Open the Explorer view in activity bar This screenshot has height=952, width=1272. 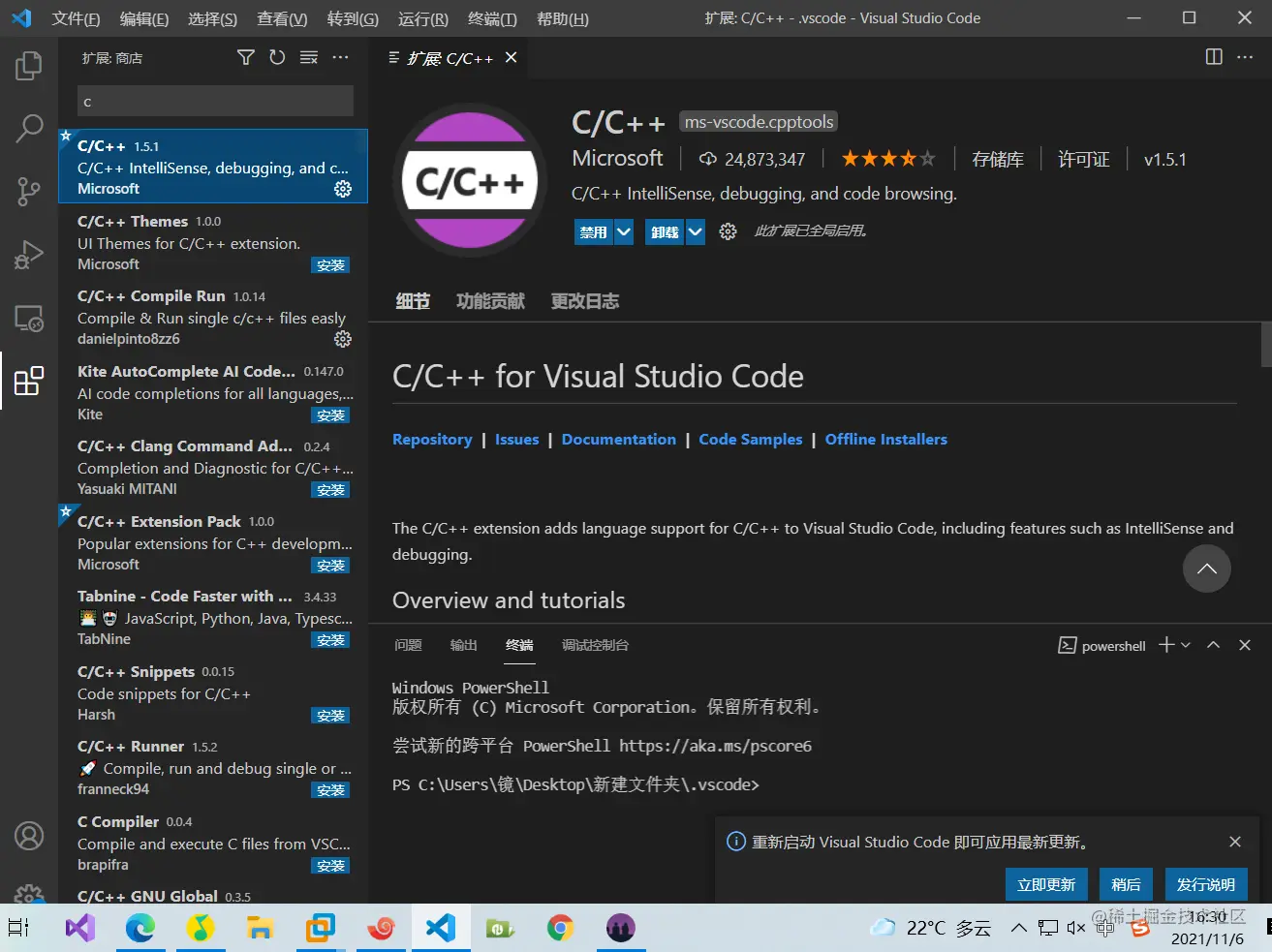pos(29,66)
